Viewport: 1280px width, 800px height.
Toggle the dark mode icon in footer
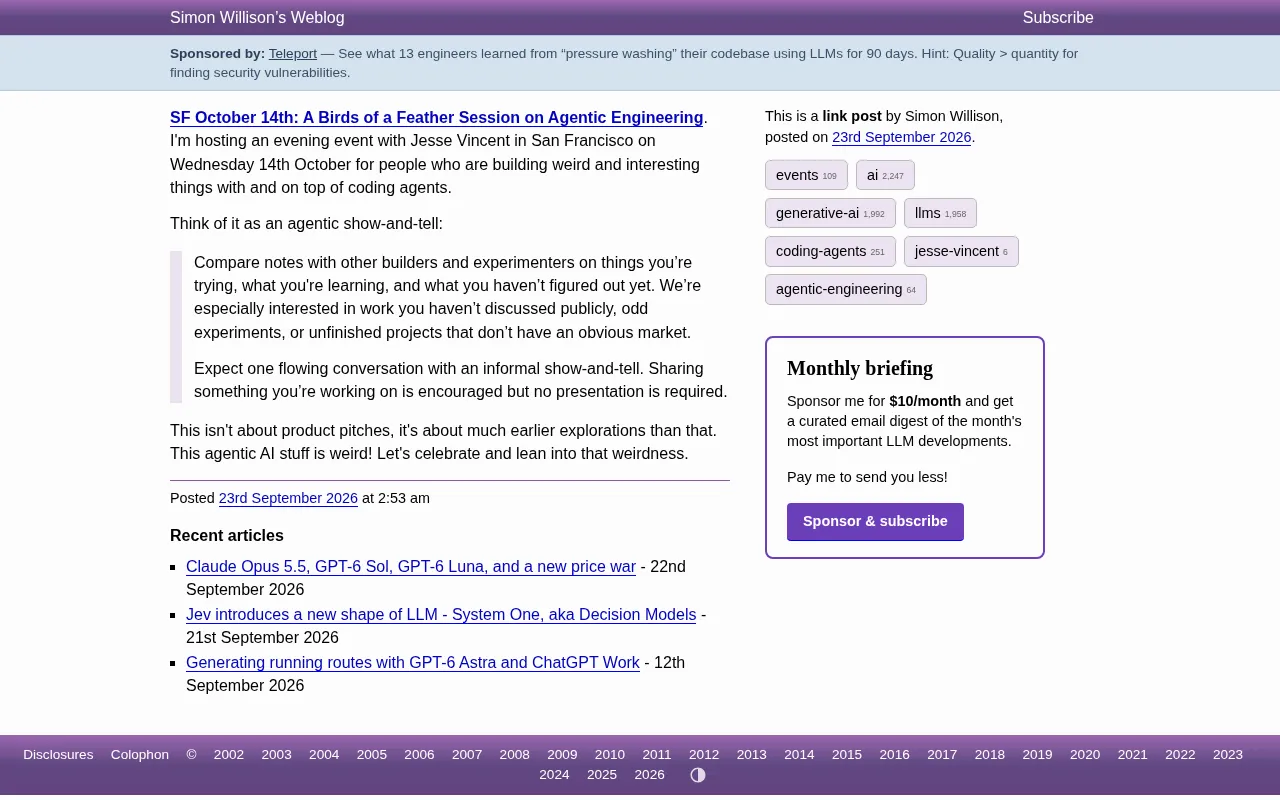click(698, 775)
